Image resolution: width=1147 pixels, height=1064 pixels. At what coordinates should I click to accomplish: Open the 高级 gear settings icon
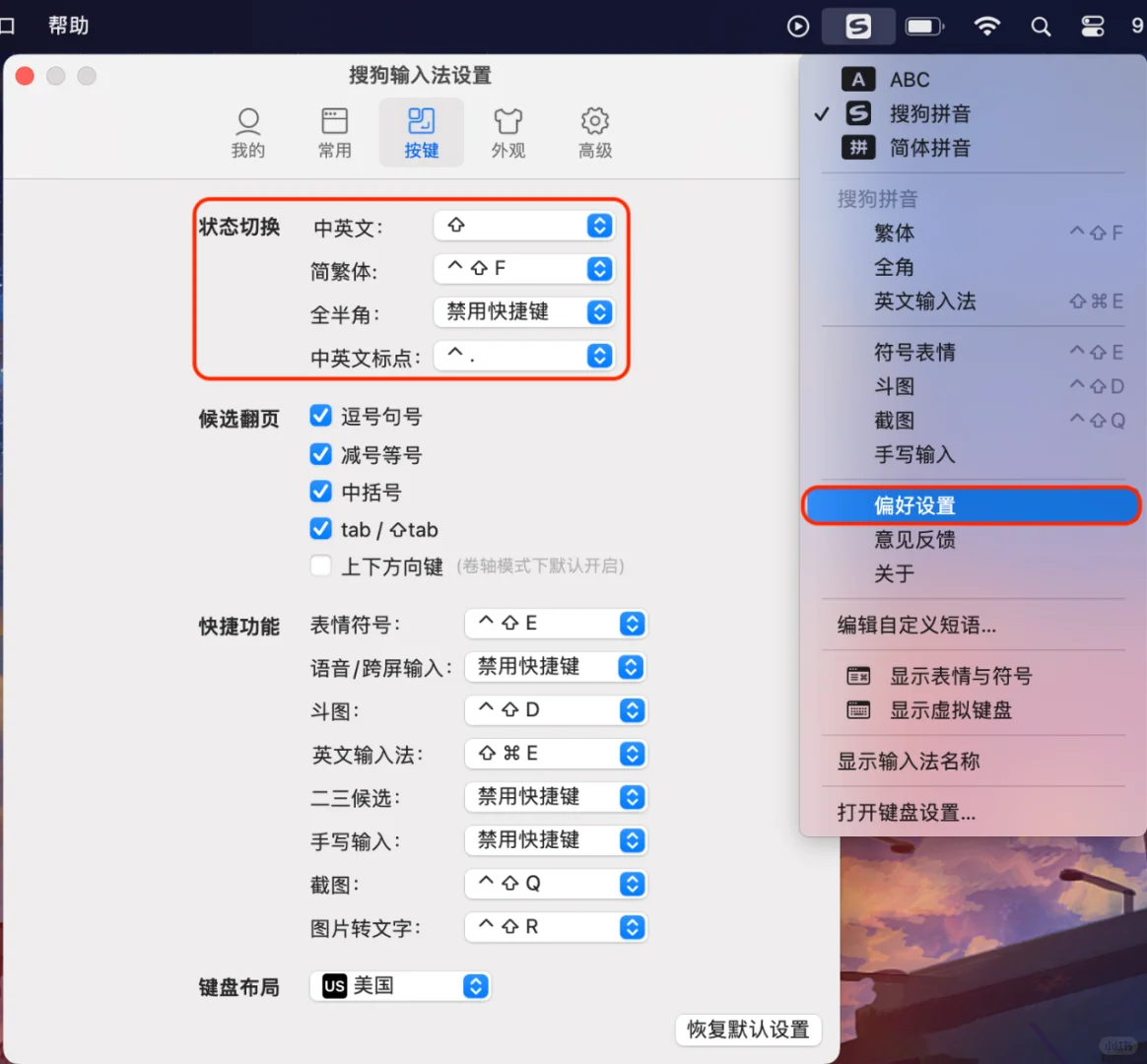point(594,131)
